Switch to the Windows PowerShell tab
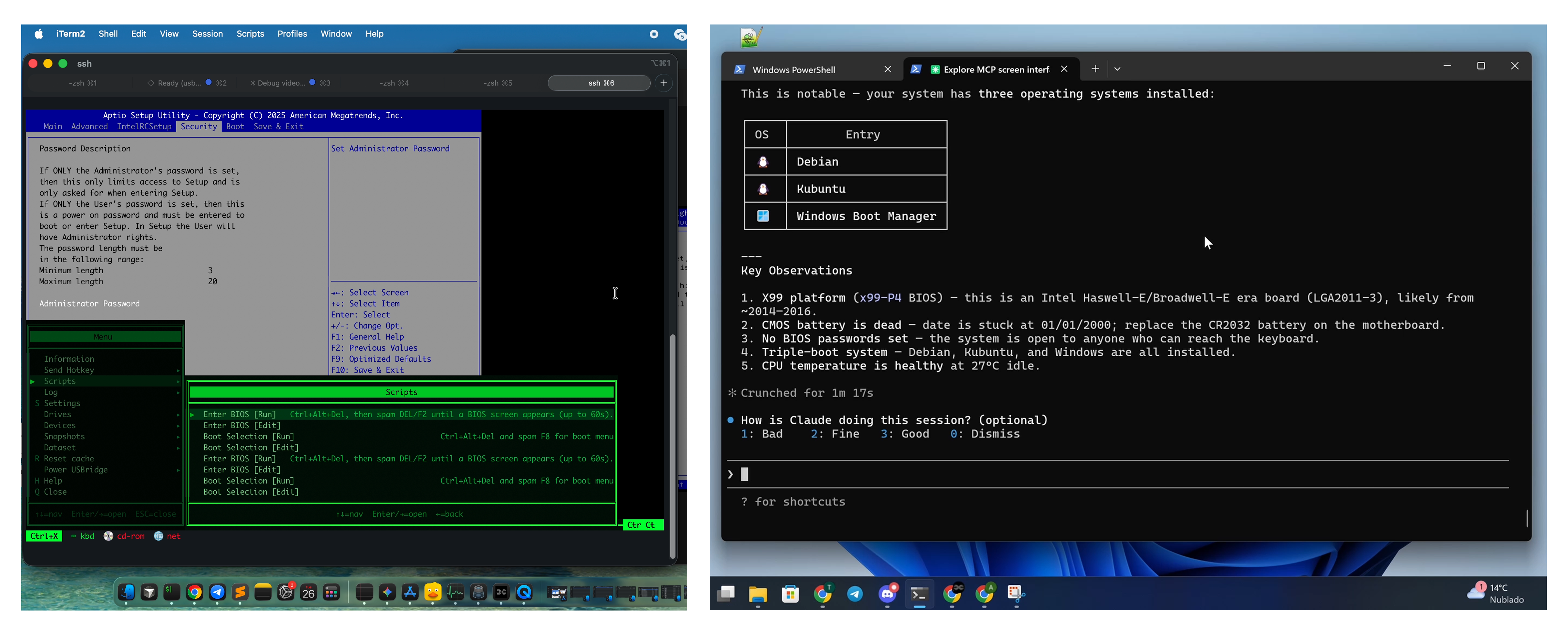The height and width of the screenshot is (635, 1568). tap(813, 70)
